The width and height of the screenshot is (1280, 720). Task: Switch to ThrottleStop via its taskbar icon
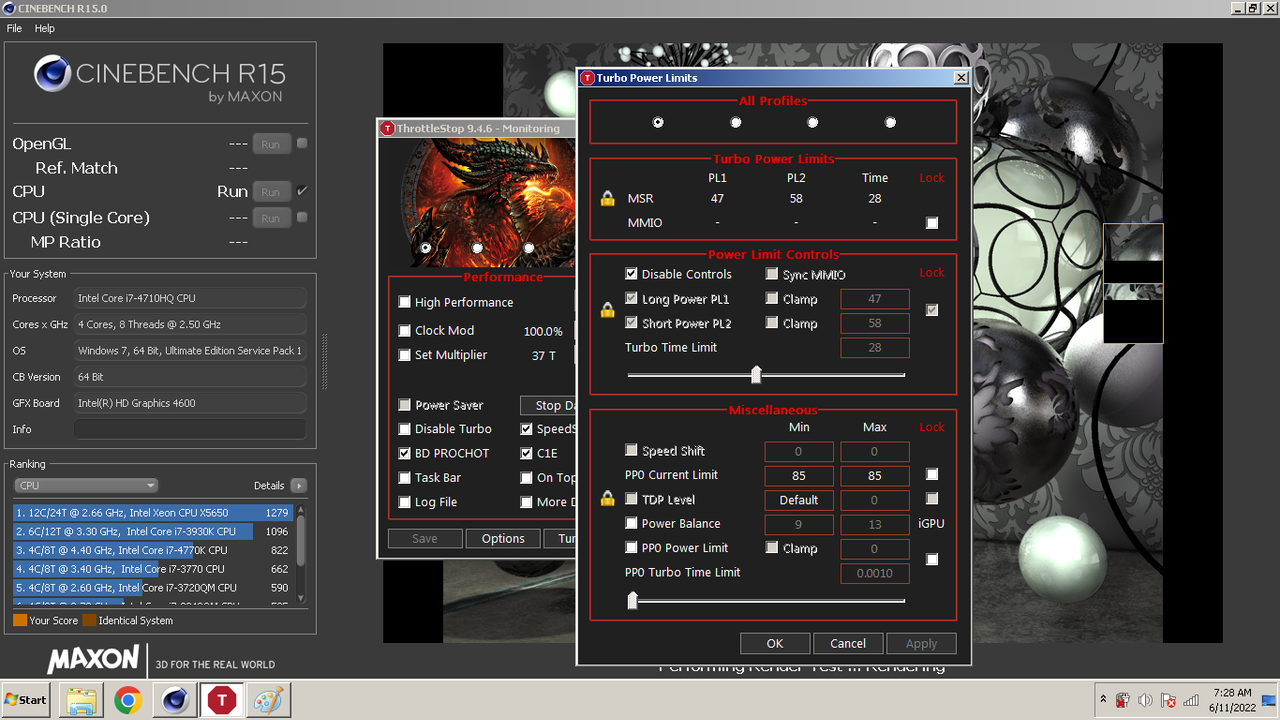[x=221, y=700]
